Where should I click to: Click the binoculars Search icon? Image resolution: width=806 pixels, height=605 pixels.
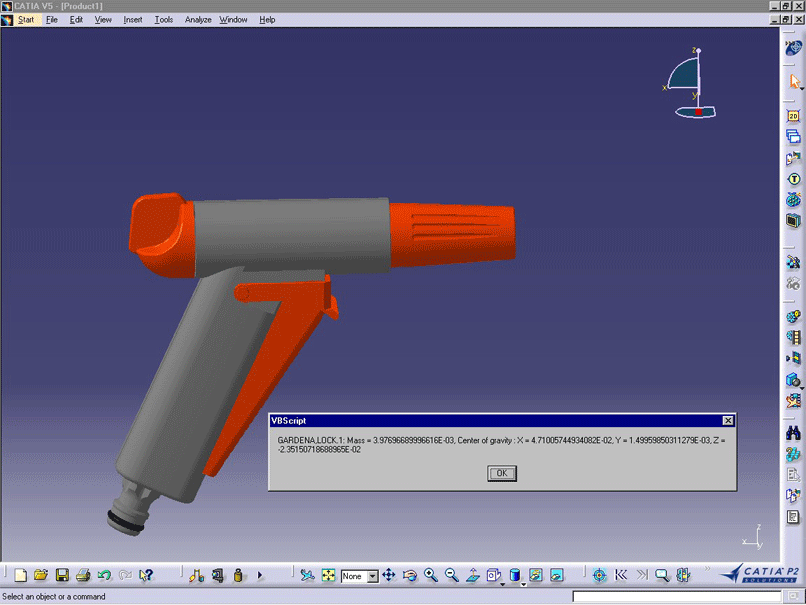pyautogui.click(x=793, y=433)
